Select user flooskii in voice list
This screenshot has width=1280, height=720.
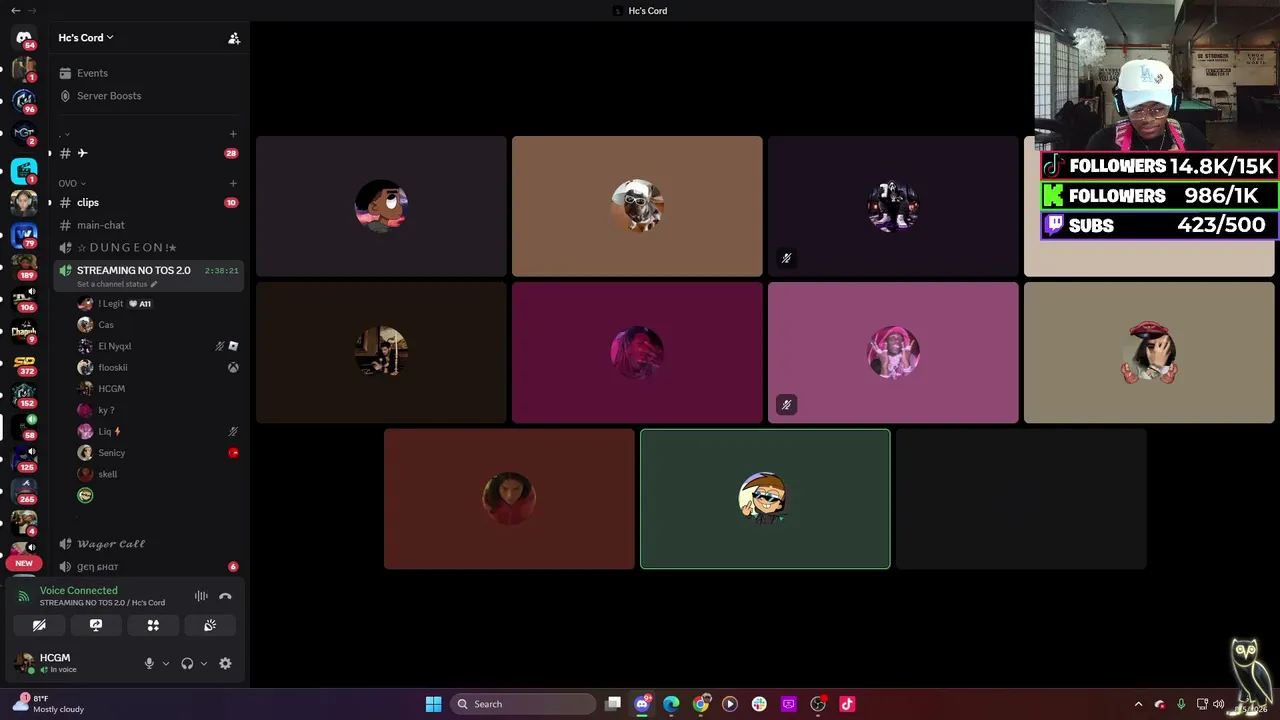point(158,367)
